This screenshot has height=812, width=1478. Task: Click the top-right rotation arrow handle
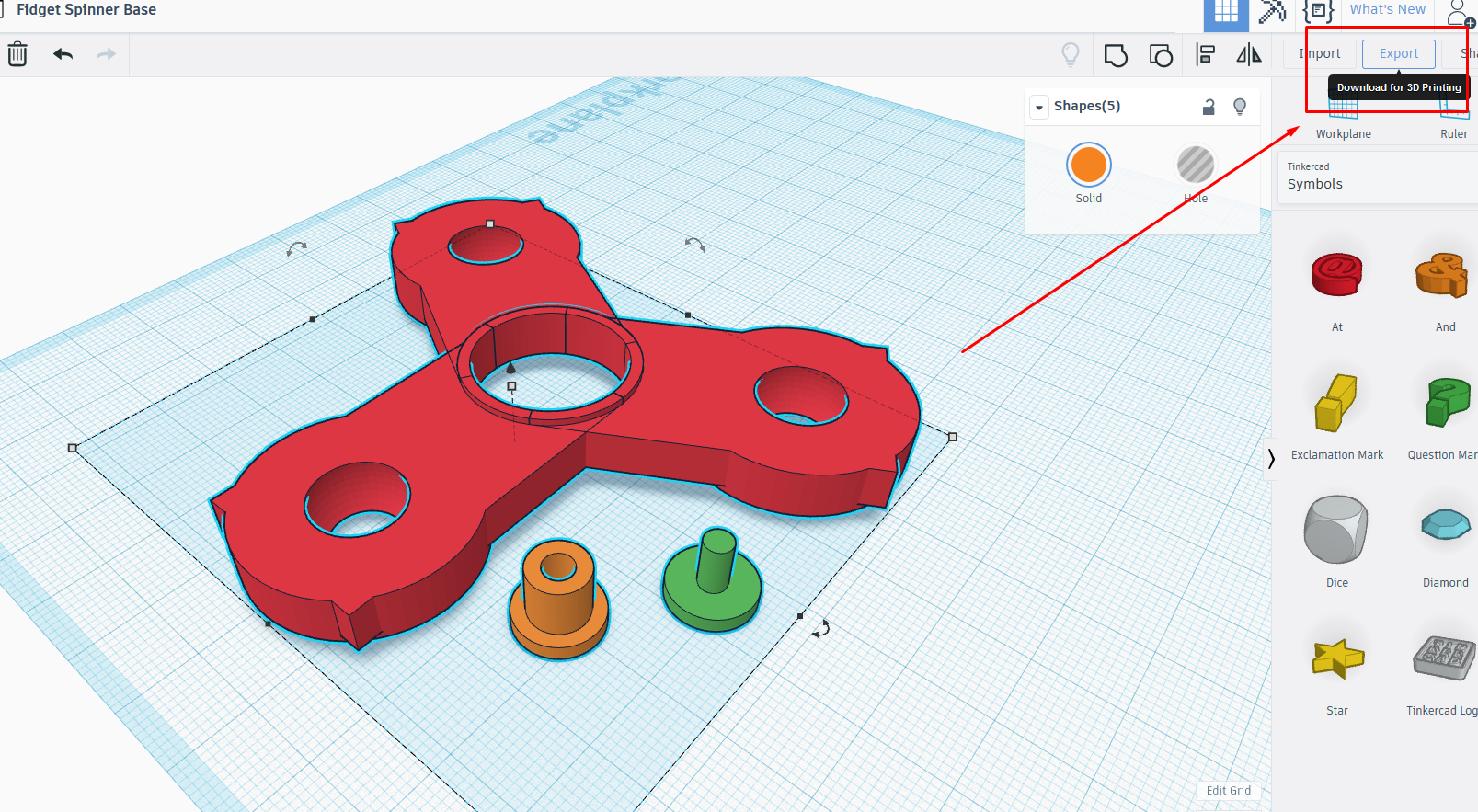click(695, 244)
